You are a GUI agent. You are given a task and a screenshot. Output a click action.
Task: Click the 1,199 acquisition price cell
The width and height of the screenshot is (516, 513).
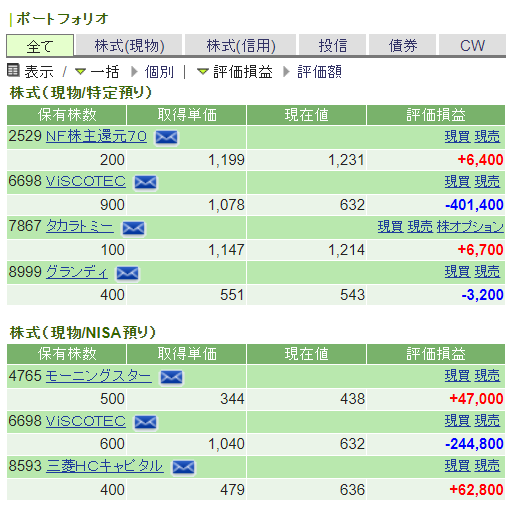(186, 160)
